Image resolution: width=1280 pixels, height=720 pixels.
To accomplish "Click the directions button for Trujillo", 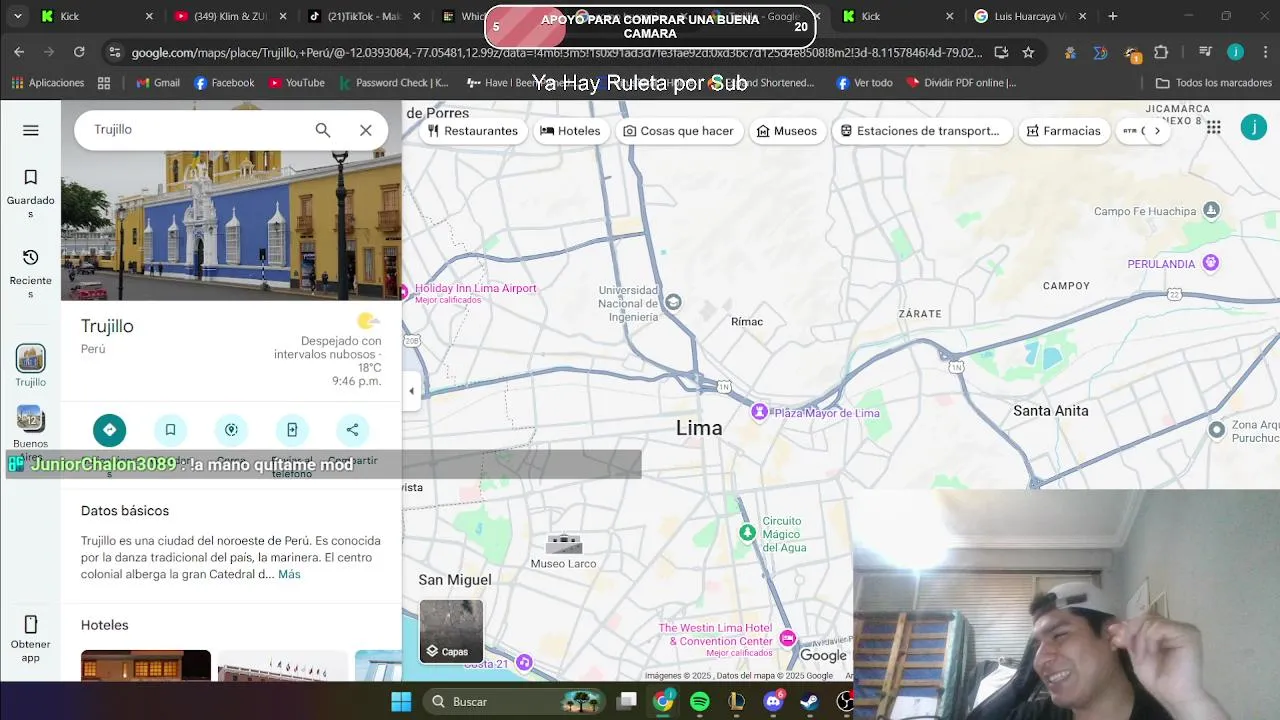I will [x=110, y=430].
